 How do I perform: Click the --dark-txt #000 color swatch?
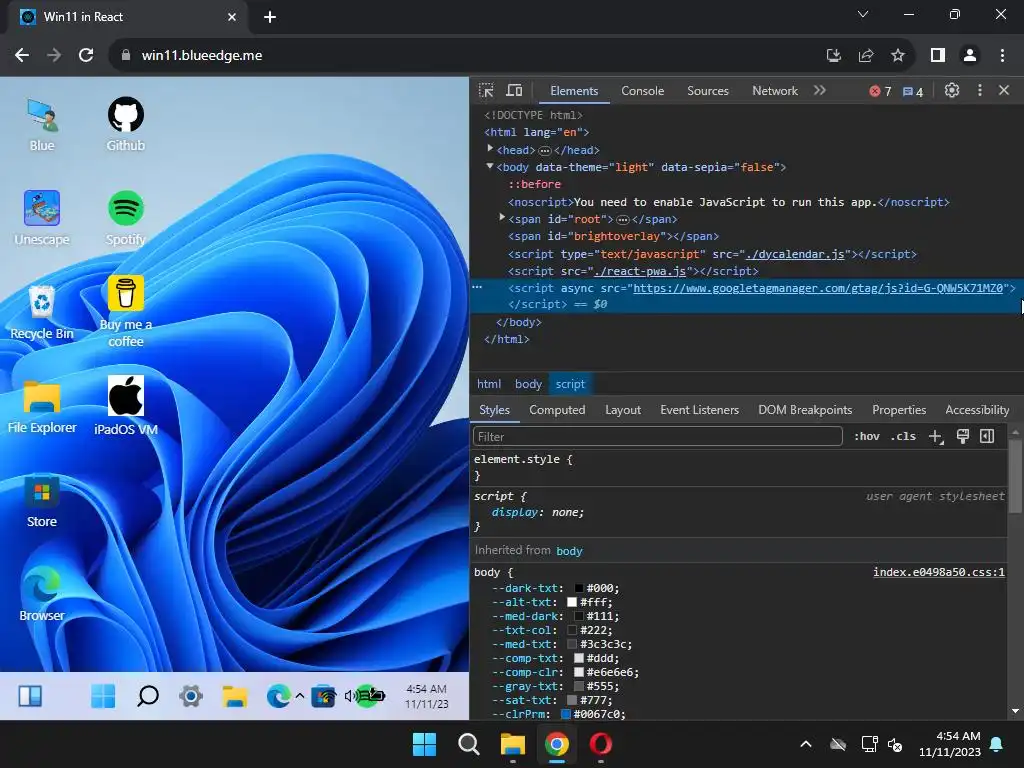[579, 588]
